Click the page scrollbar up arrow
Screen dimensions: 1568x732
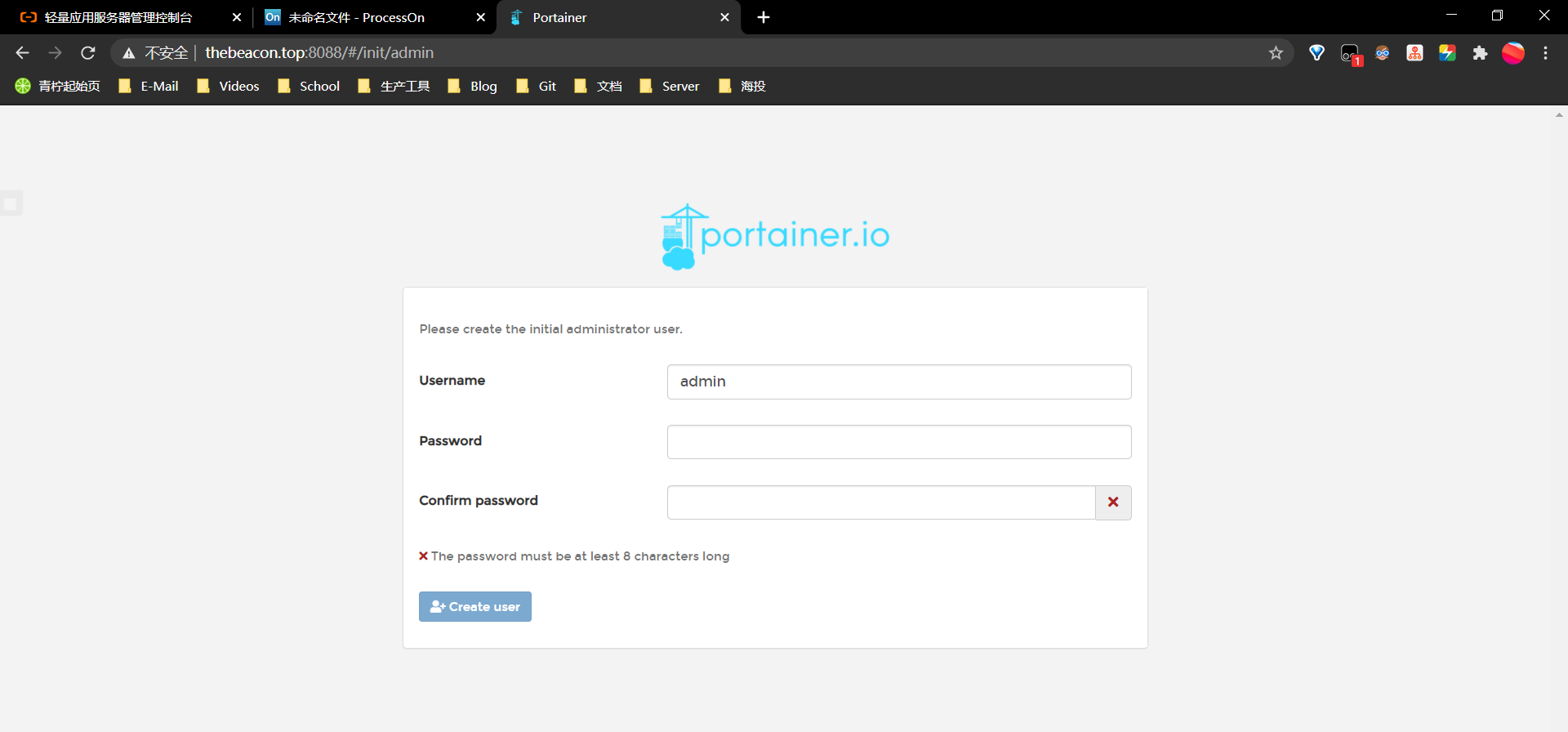pos(1559,115)
